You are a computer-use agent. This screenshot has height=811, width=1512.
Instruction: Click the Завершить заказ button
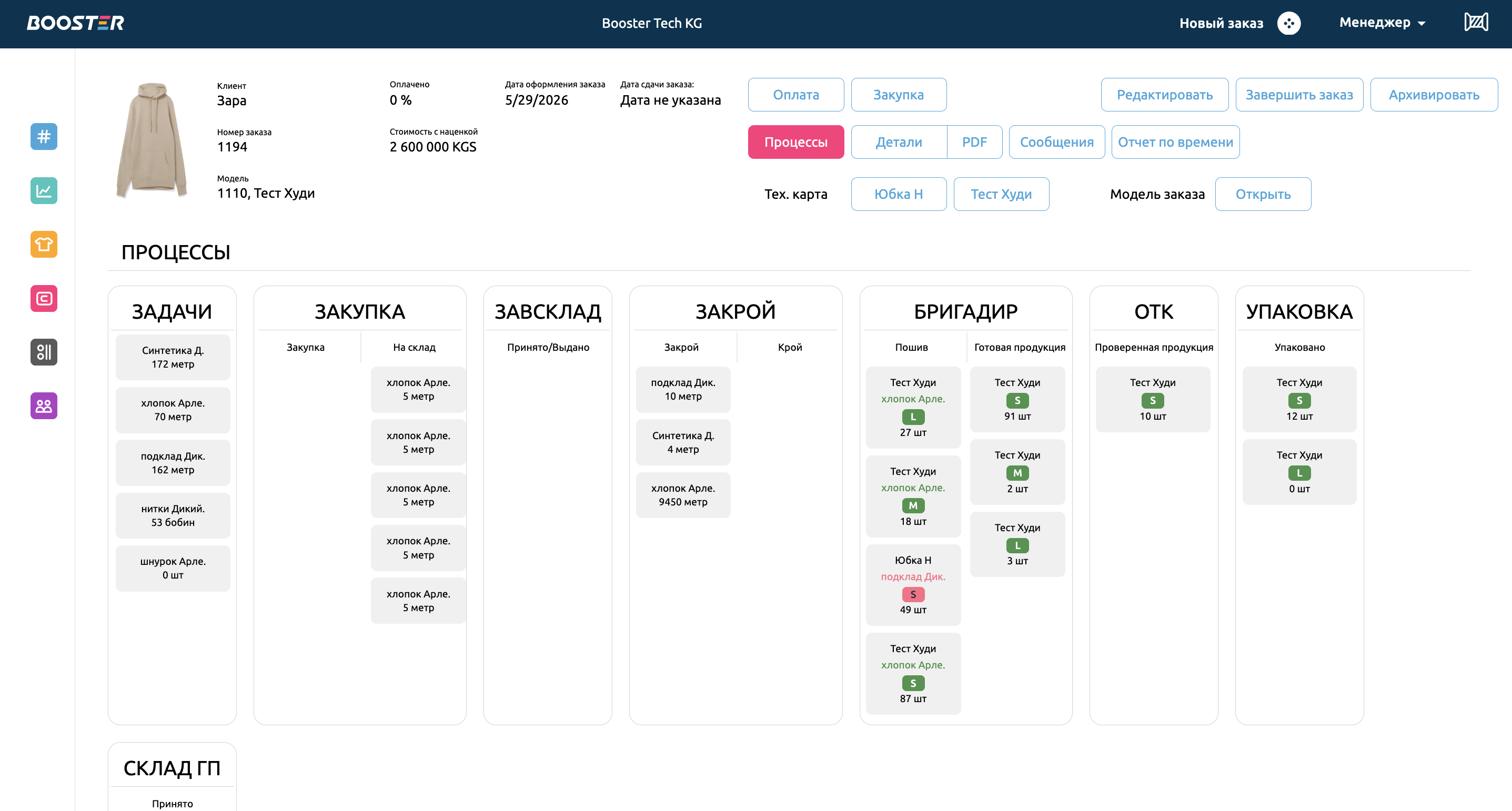[1299, 95]
